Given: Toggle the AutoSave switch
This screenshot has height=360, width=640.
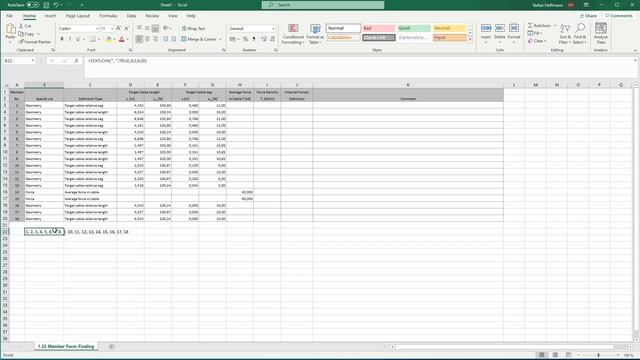Looking at the screenshot, I should [x=33, y=5].
